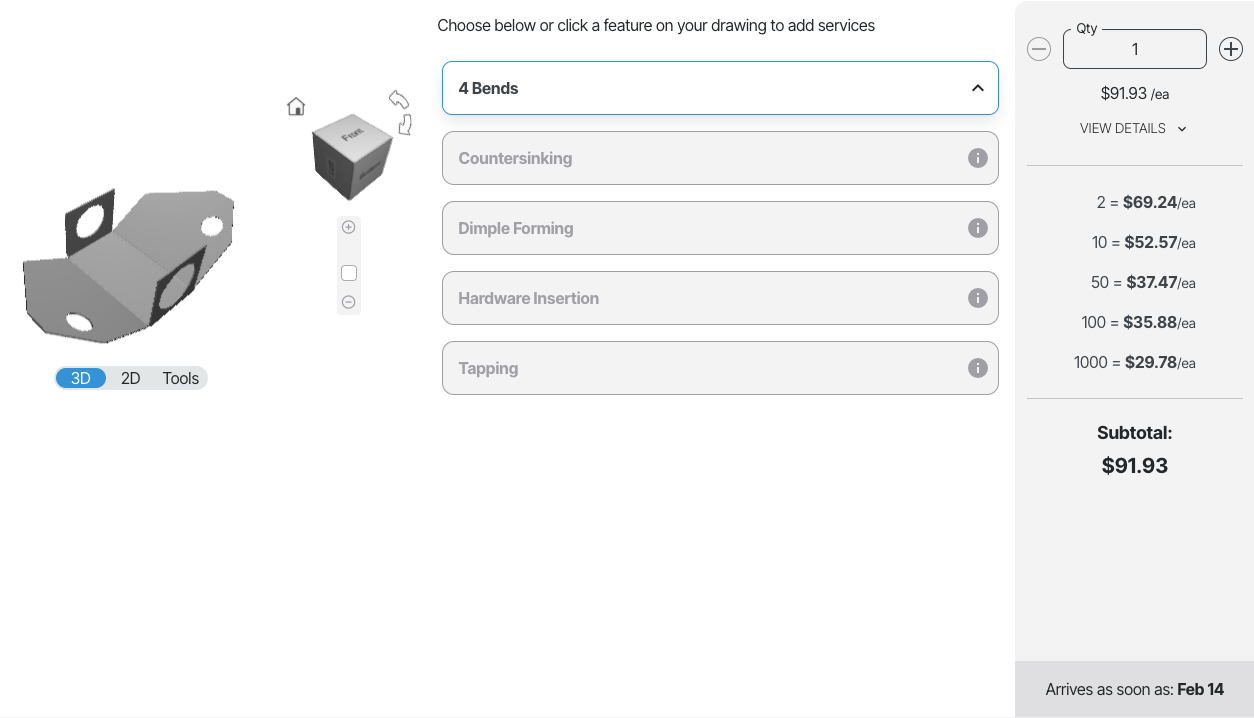Show info for Dimple Forming service
The image size is (1254, 718).
978,228
